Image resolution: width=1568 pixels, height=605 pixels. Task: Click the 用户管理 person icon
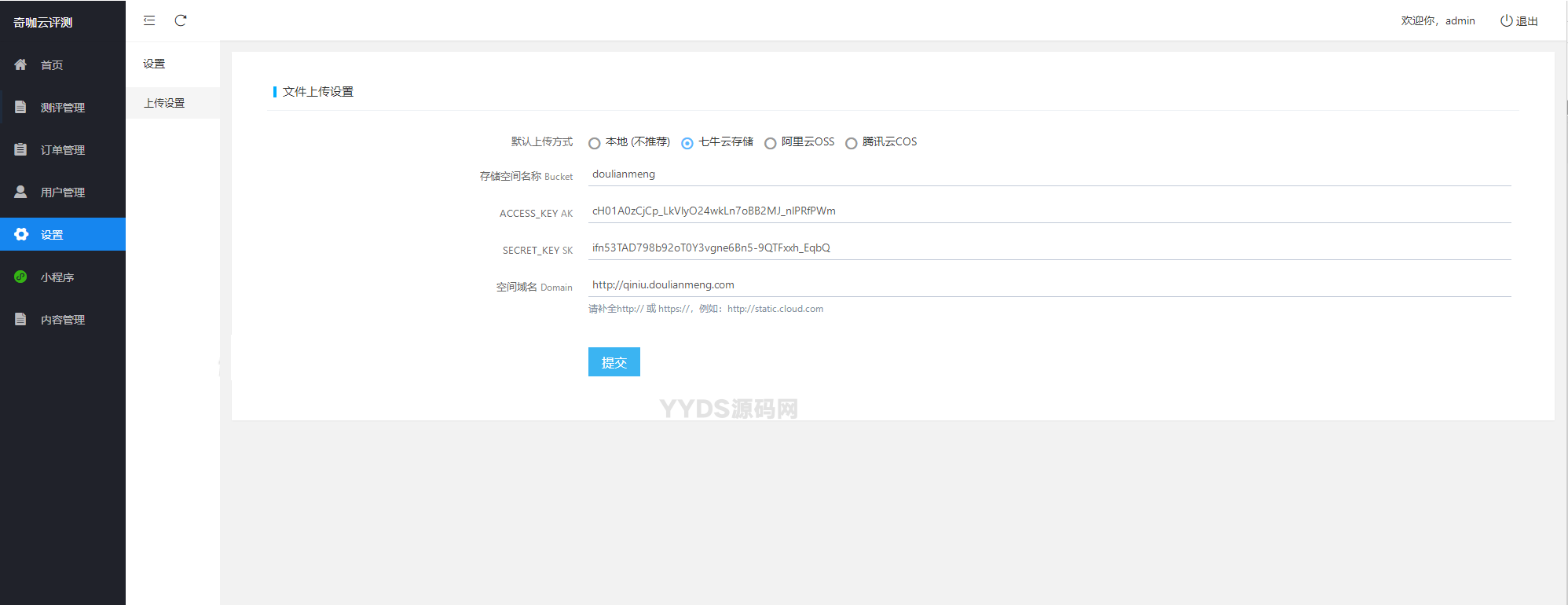coord(20,192)
